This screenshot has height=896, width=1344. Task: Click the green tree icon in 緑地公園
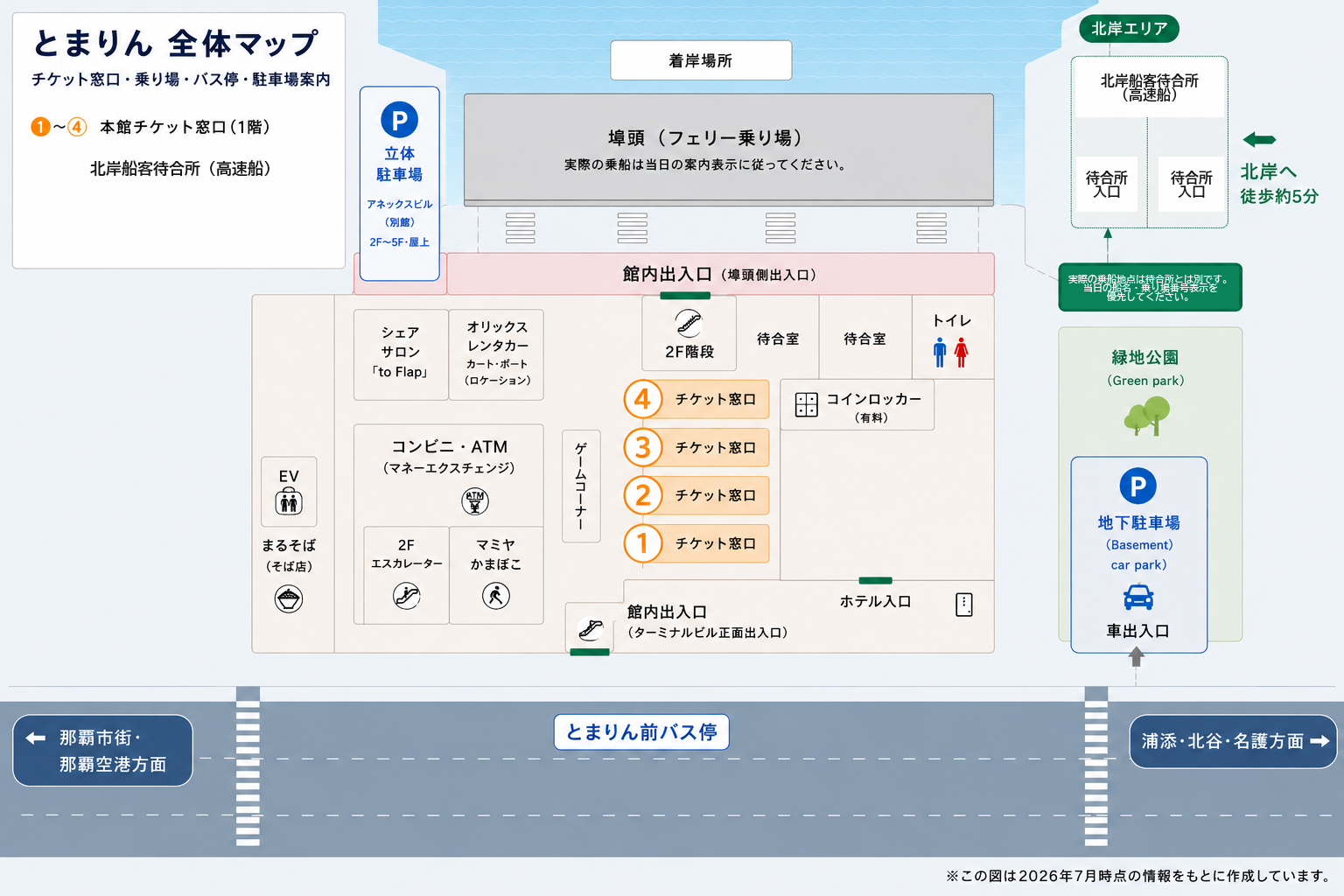[x=1147, y=416]
